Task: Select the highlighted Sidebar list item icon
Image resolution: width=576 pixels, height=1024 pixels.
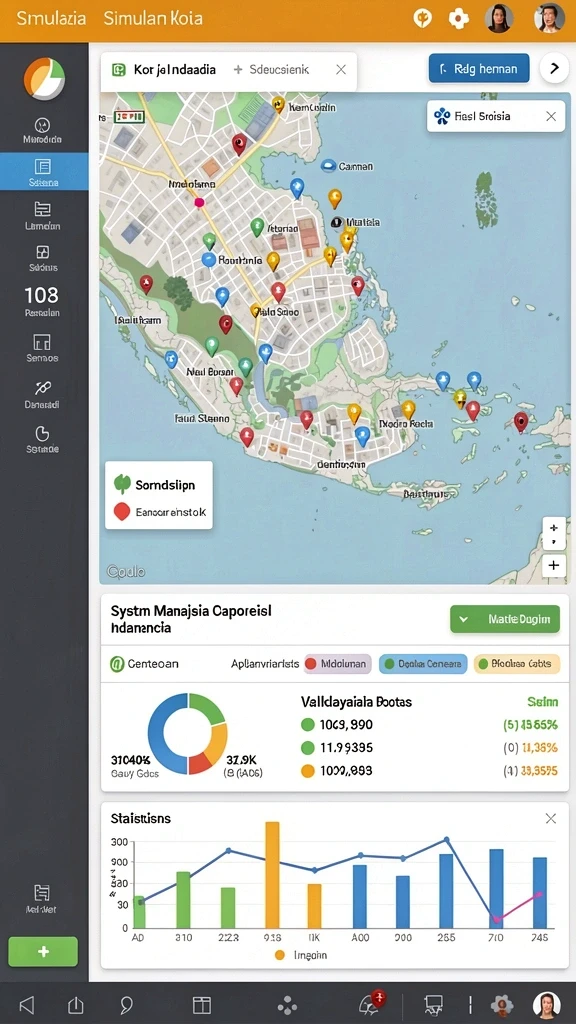Action: (42, 166)
